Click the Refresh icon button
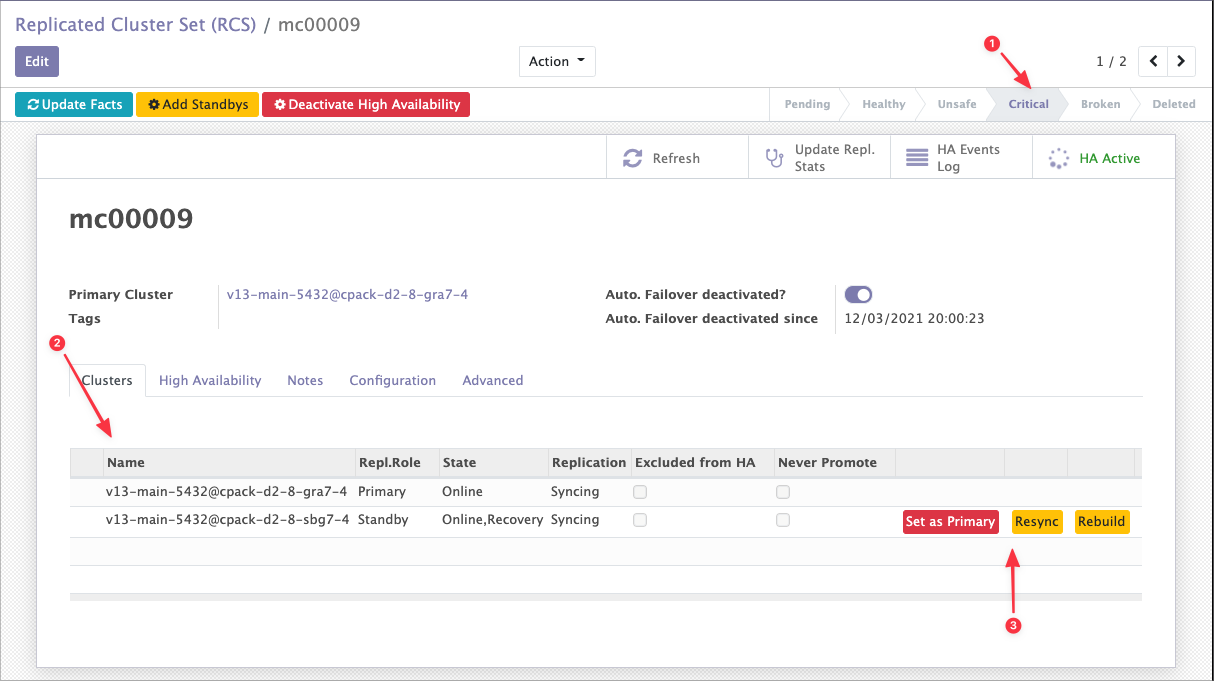 click(632, 158)
